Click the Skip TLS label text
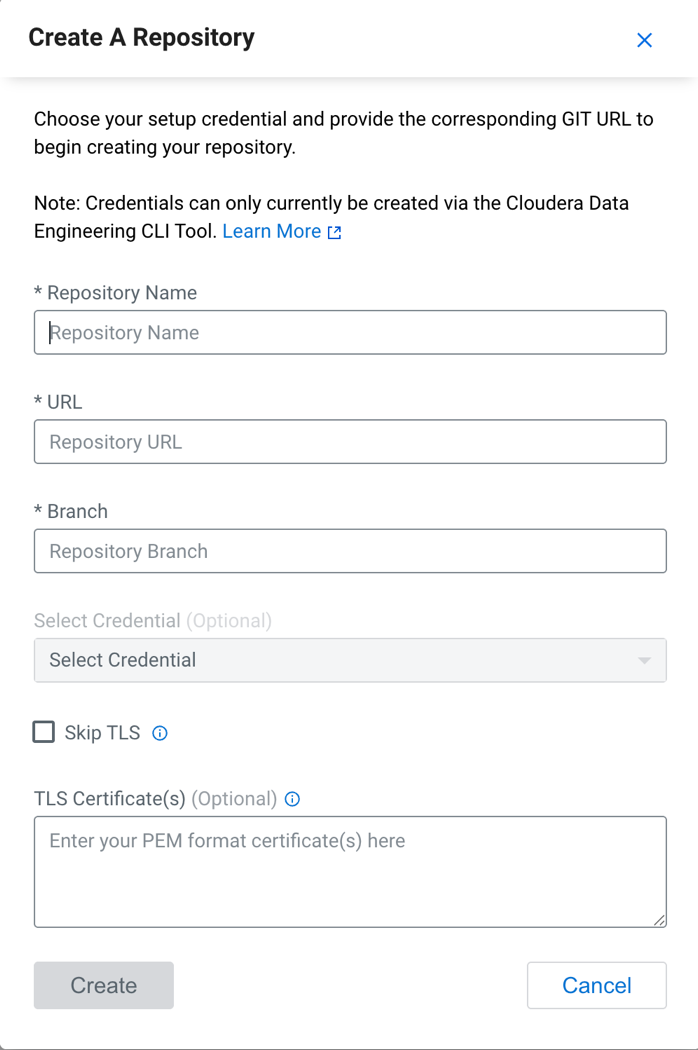Image resolution: width=698 pixels, height=1050 pixels. coord(102,733)
